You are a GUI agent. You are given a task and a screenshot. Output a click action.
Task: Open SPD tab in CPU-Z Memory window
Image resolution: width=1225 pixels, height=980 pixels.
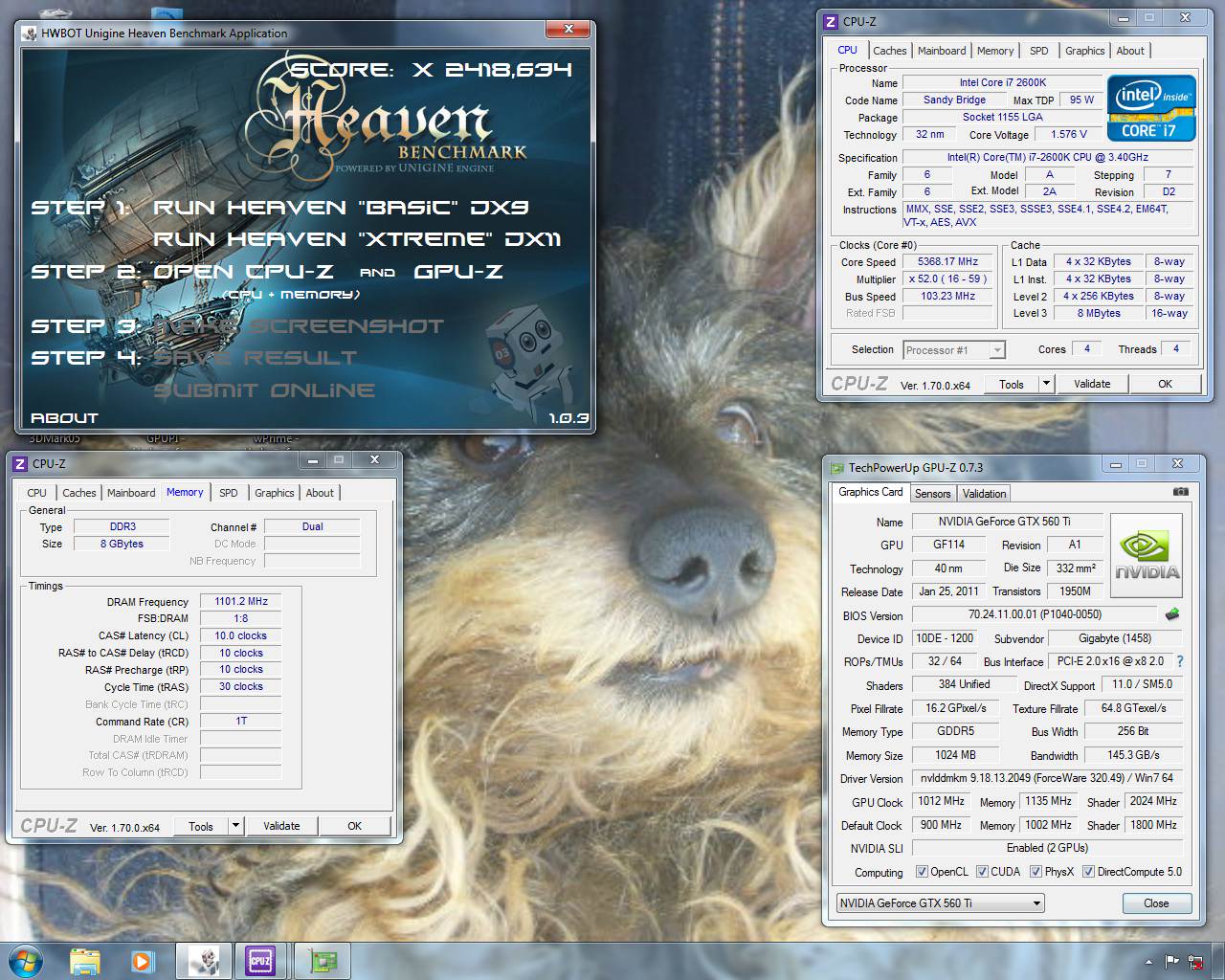pos(228,493)
